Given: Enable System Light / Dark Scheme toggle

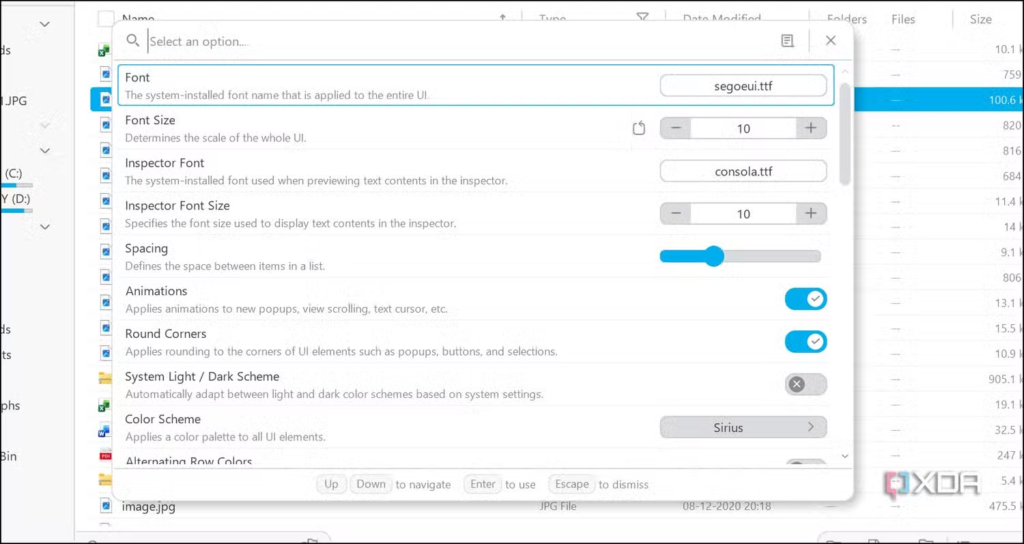Looking at the screenshot, I should 805,384.
